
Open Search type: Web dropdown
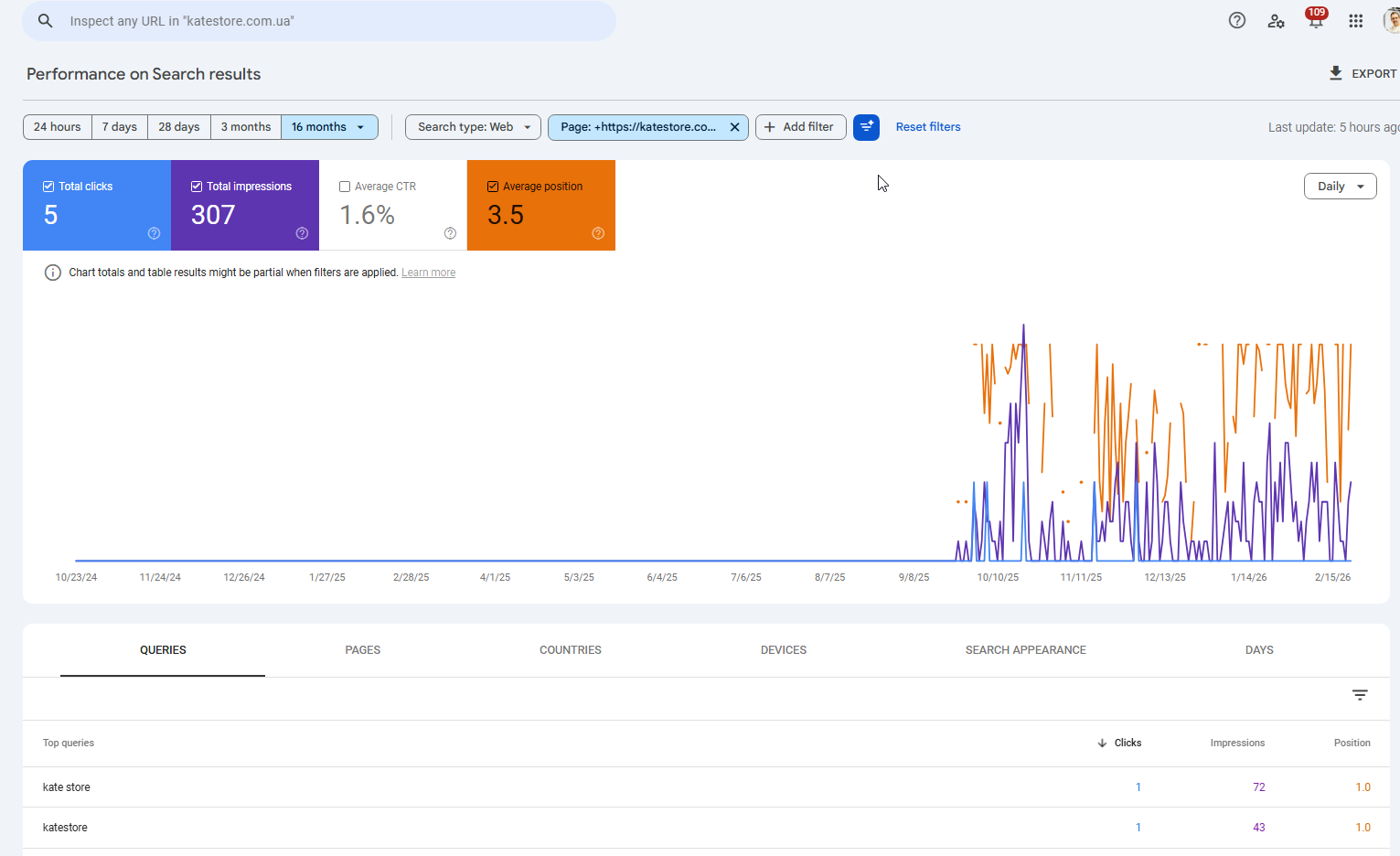[473, 127]
